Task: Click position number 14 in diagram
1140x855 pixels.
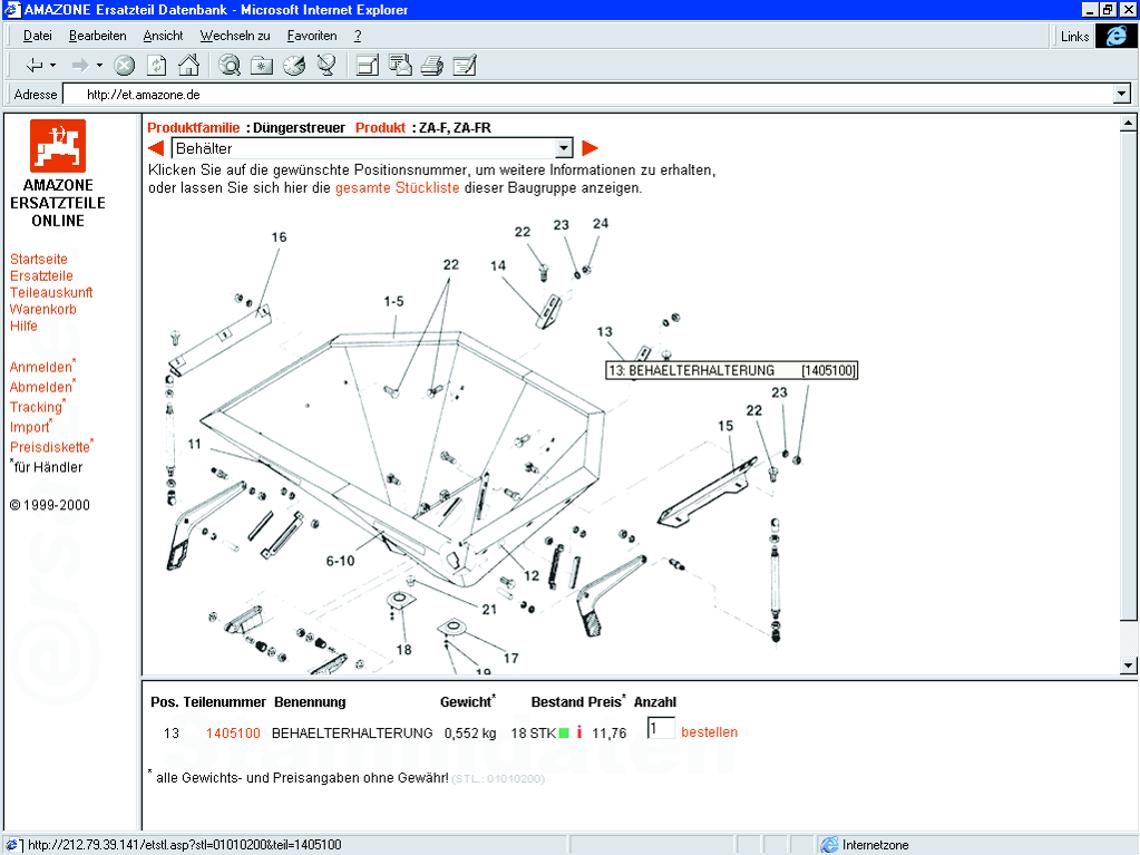Action: coord(498,265)
